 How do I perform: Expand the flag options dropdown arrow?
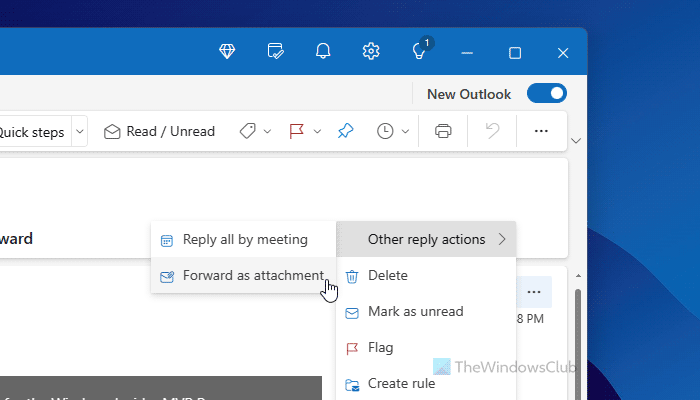(317, 131)
